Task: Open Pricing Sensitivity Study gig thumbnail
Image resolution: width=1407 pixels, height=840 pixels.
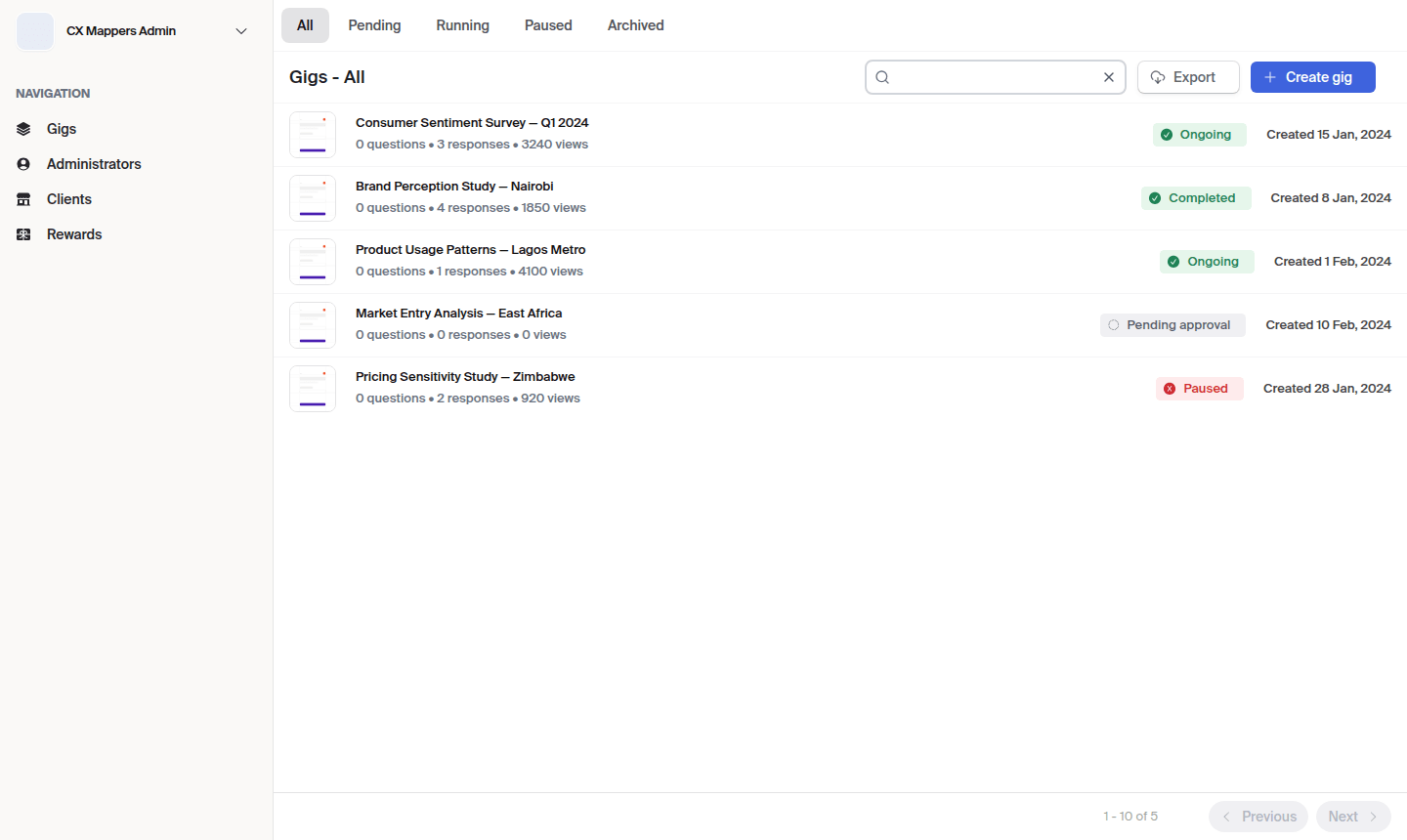Action: click(x=313, y=389)
